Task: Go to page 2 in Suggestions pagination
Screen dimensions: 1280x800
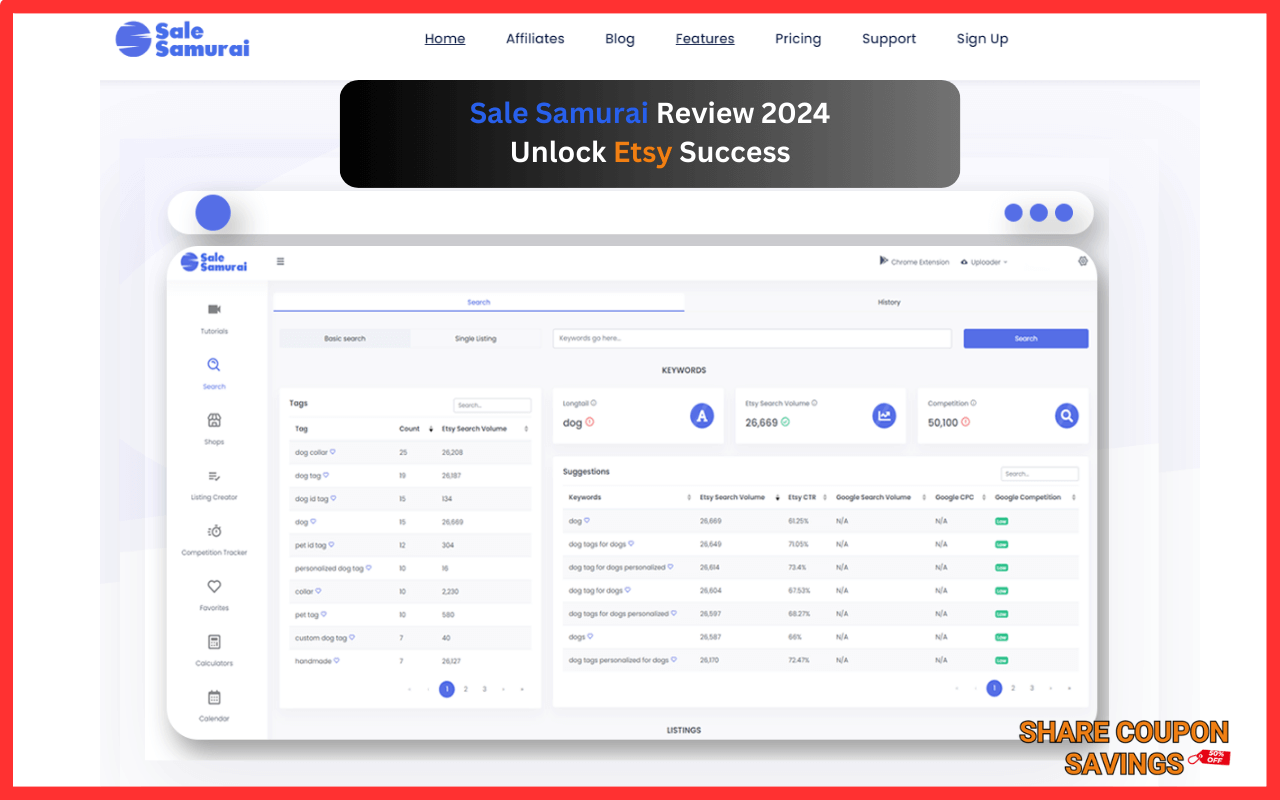Action: [x=1013, y=688]
